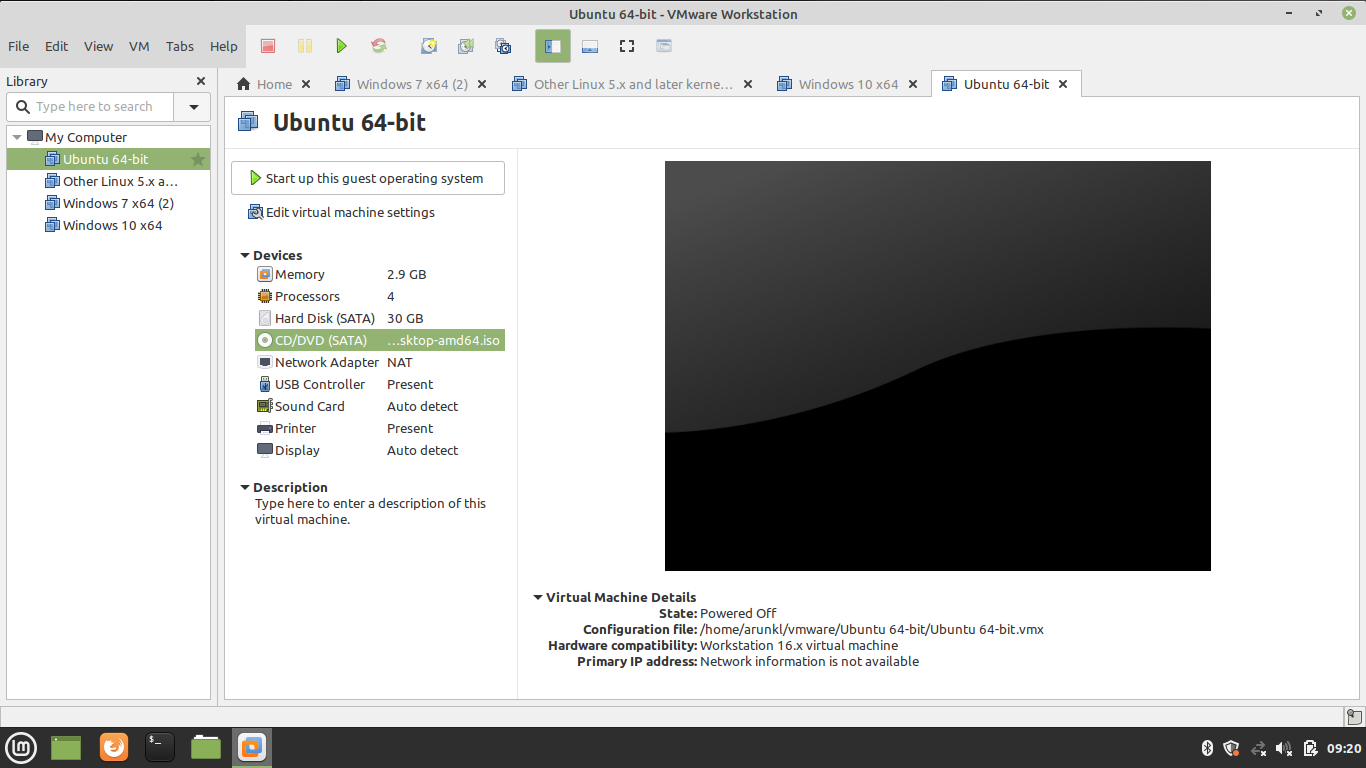1366x768 pixels.
Task: Open the Help menu
Action: coord(224,46)
